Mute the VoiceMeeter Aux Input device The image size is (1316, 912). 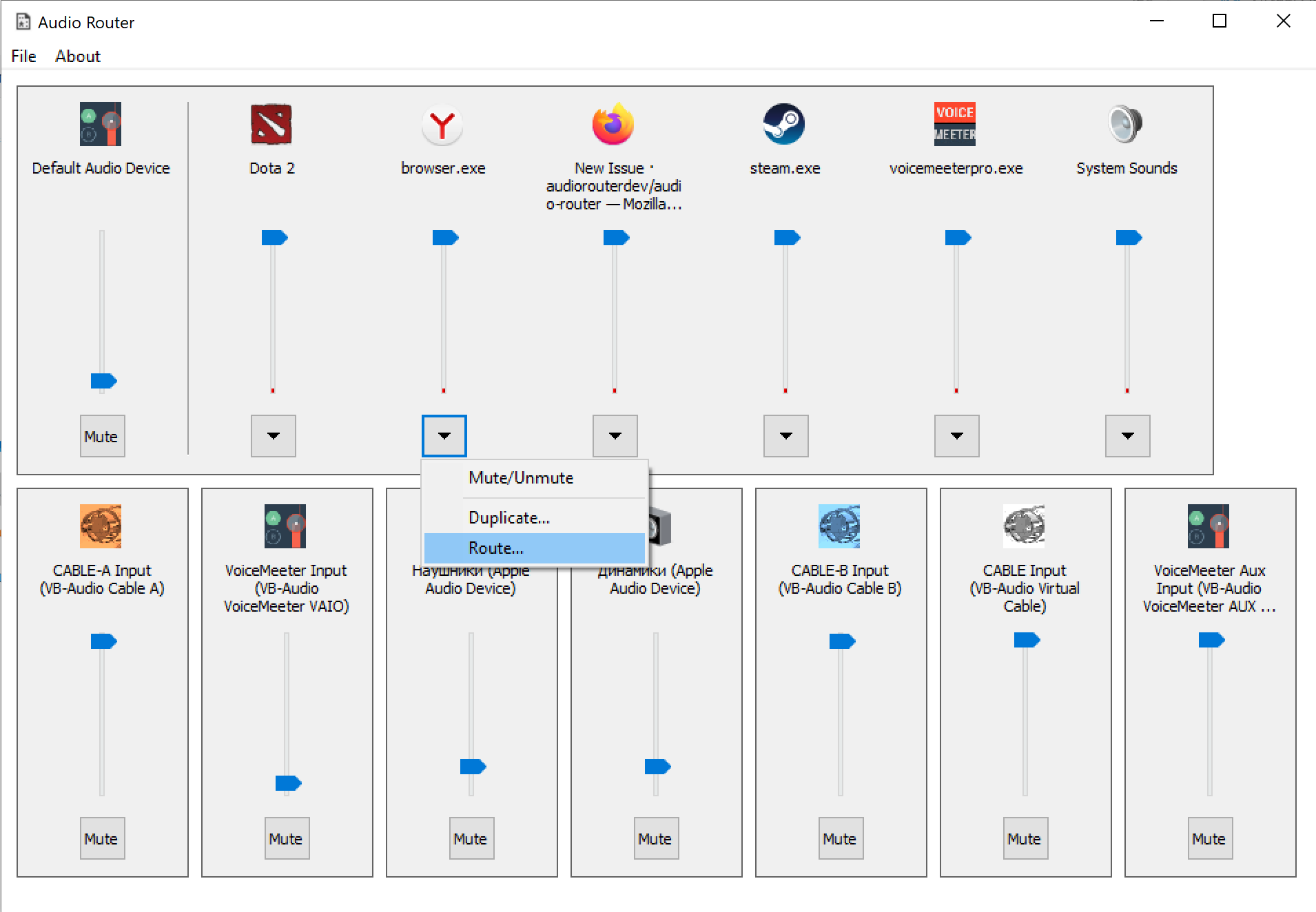[1210, 838]
